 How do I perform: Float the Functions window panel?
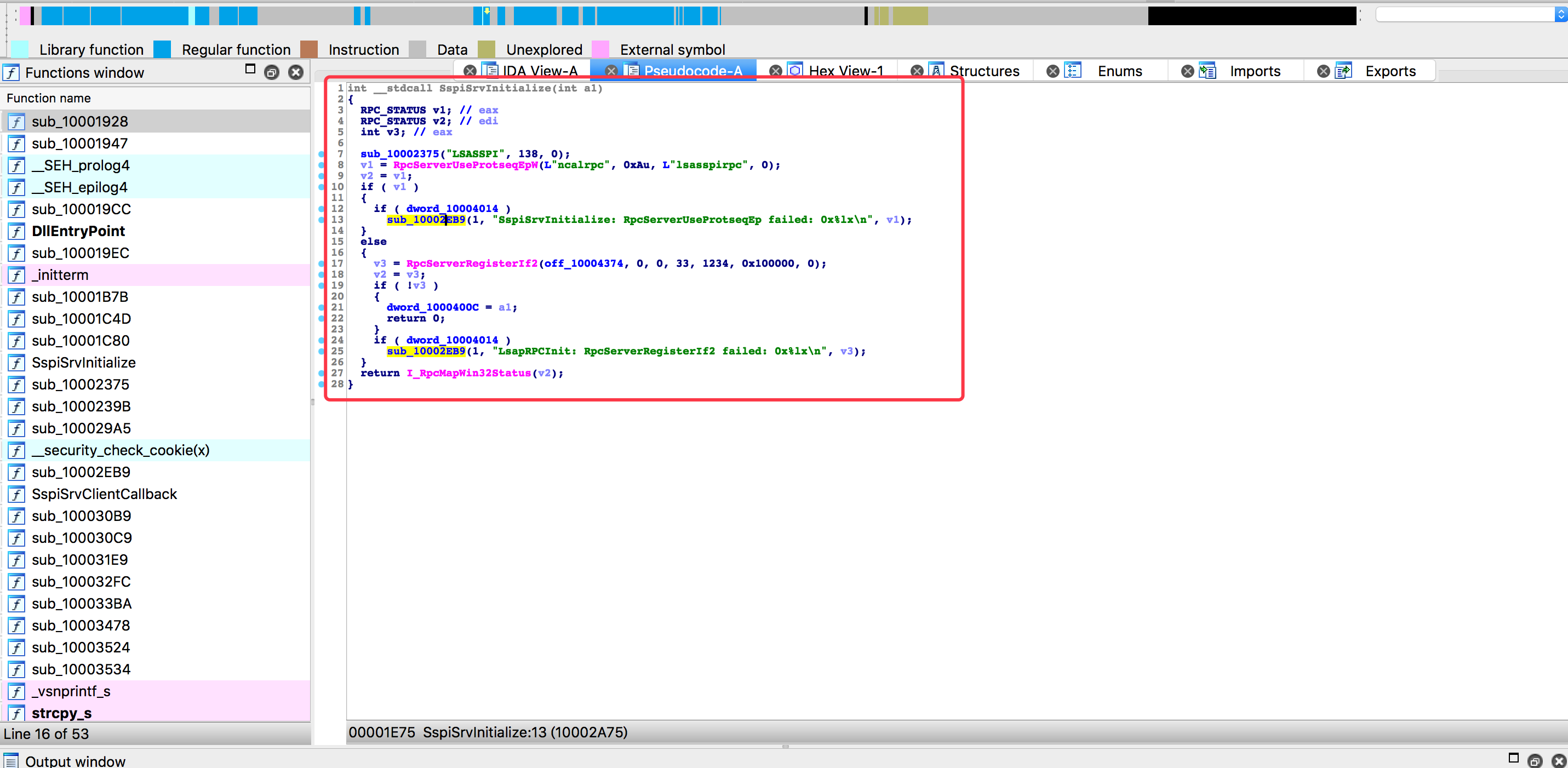click(272, 72)
